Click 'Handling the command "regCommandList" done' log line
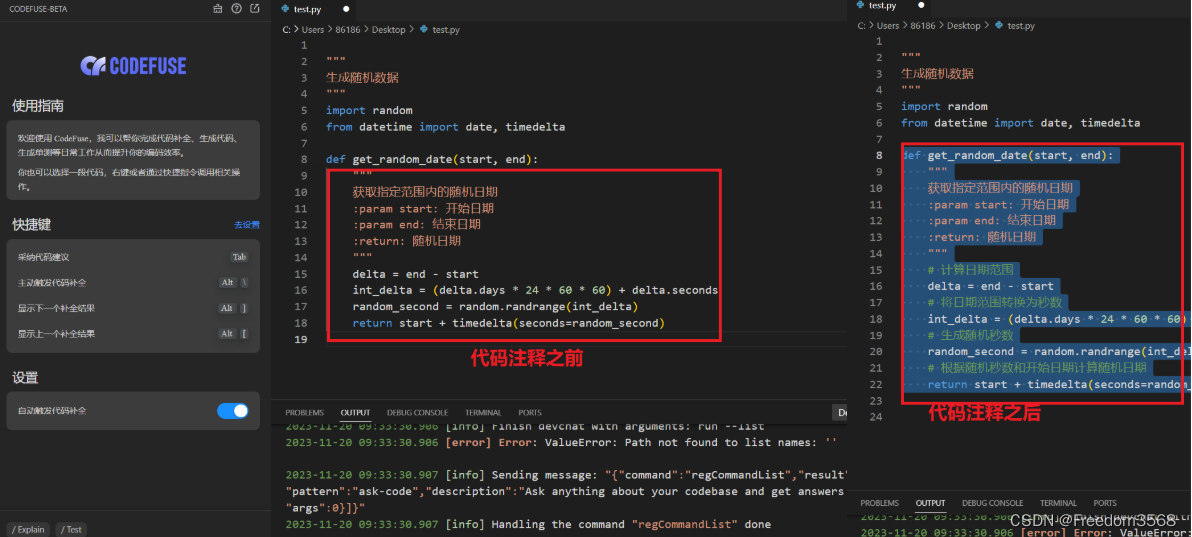Image resolution: width=1192 pixels, height=537 pixels. (528, 524)
